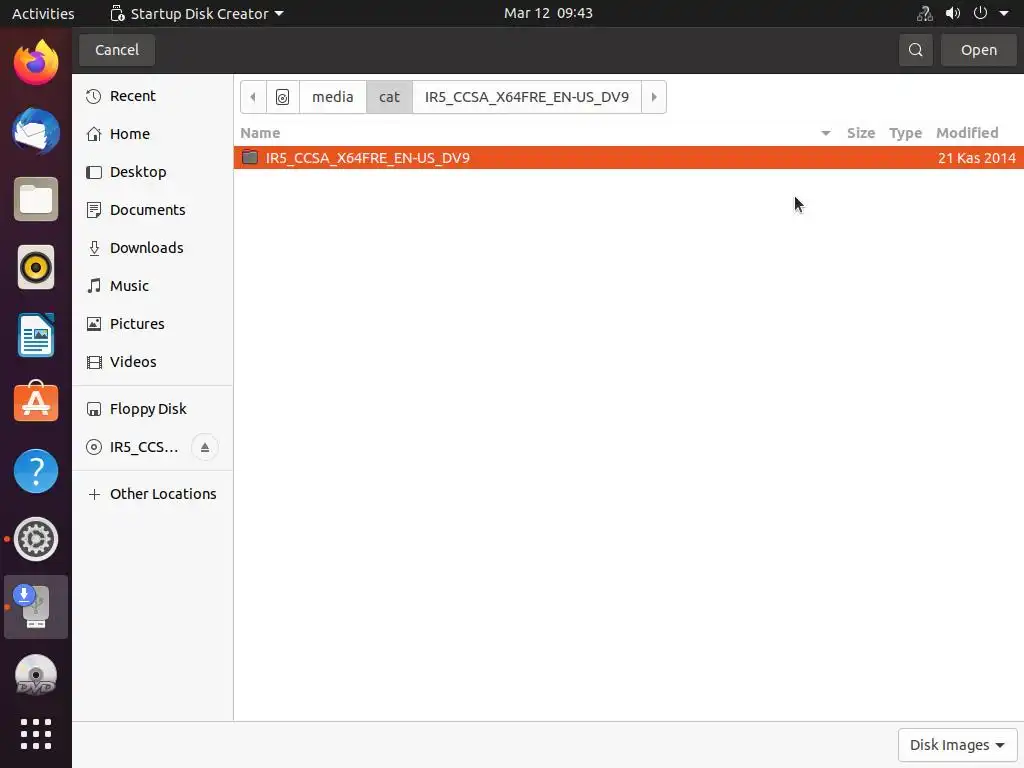Viewport: 1024px width, 768px height.
Task: Eject the IR5_CCS disc in sidebar
Action: 204,447
